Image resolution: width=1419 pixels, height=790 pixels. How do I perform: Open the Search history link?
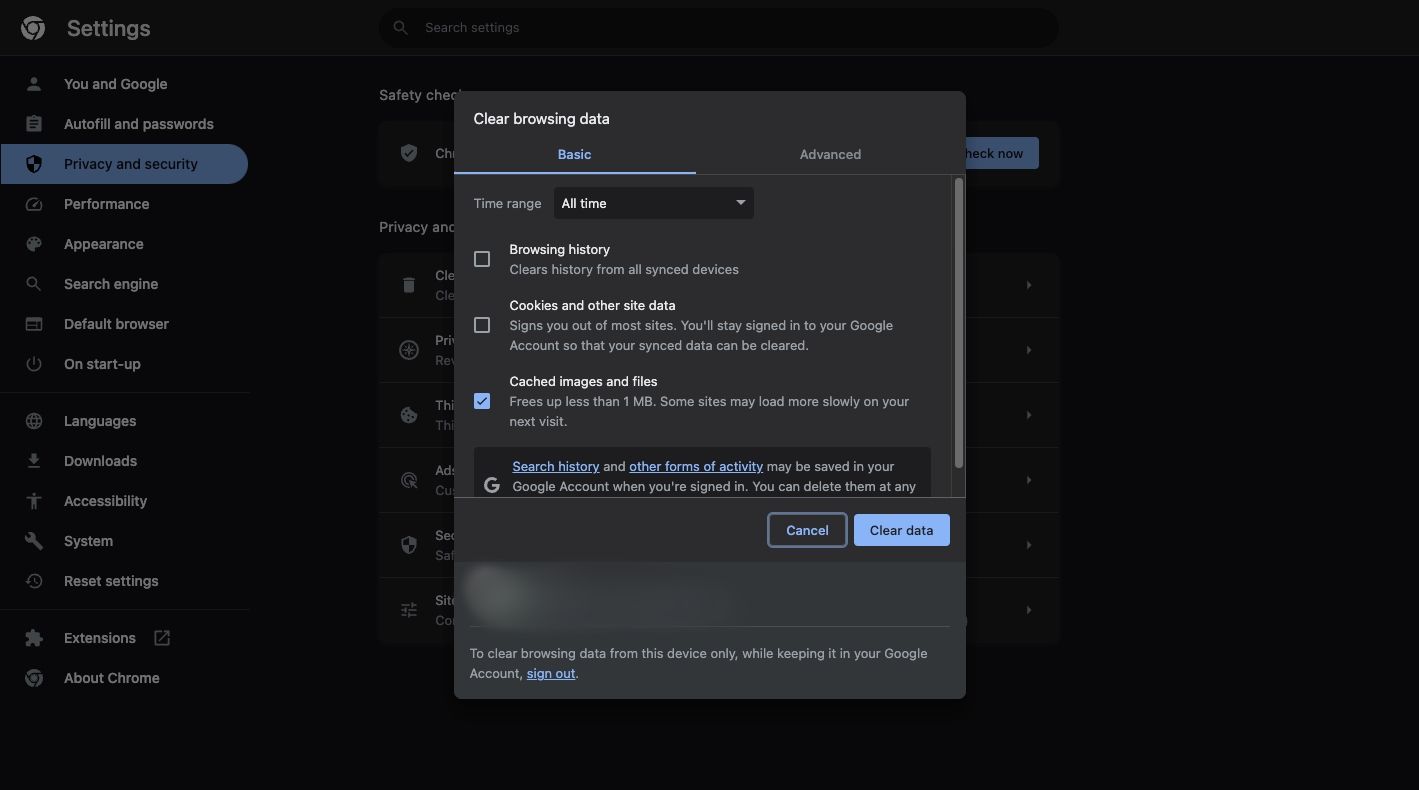pos(556,466)
